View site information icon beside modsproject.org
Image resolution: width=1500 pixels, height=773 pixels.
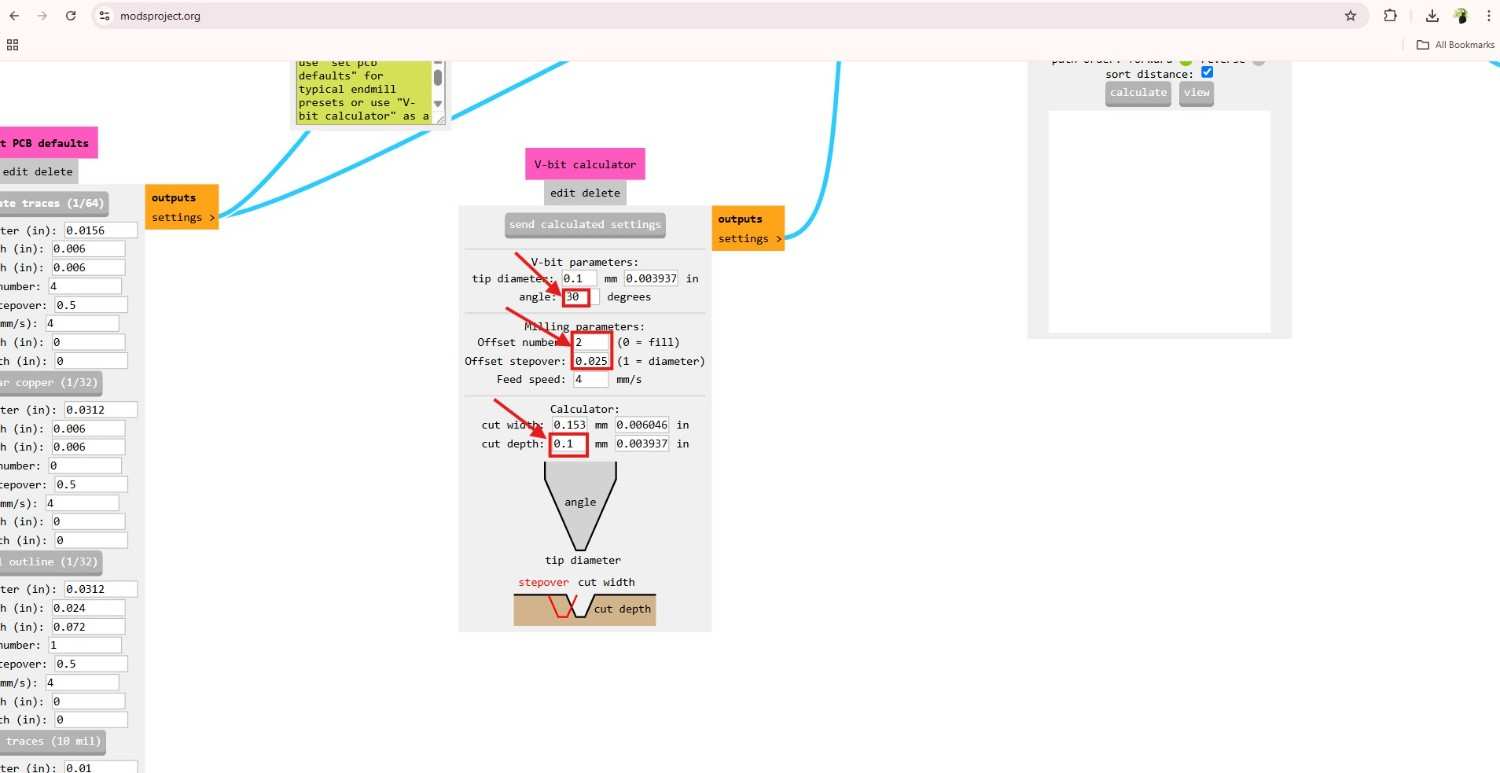tap(105, 16)
